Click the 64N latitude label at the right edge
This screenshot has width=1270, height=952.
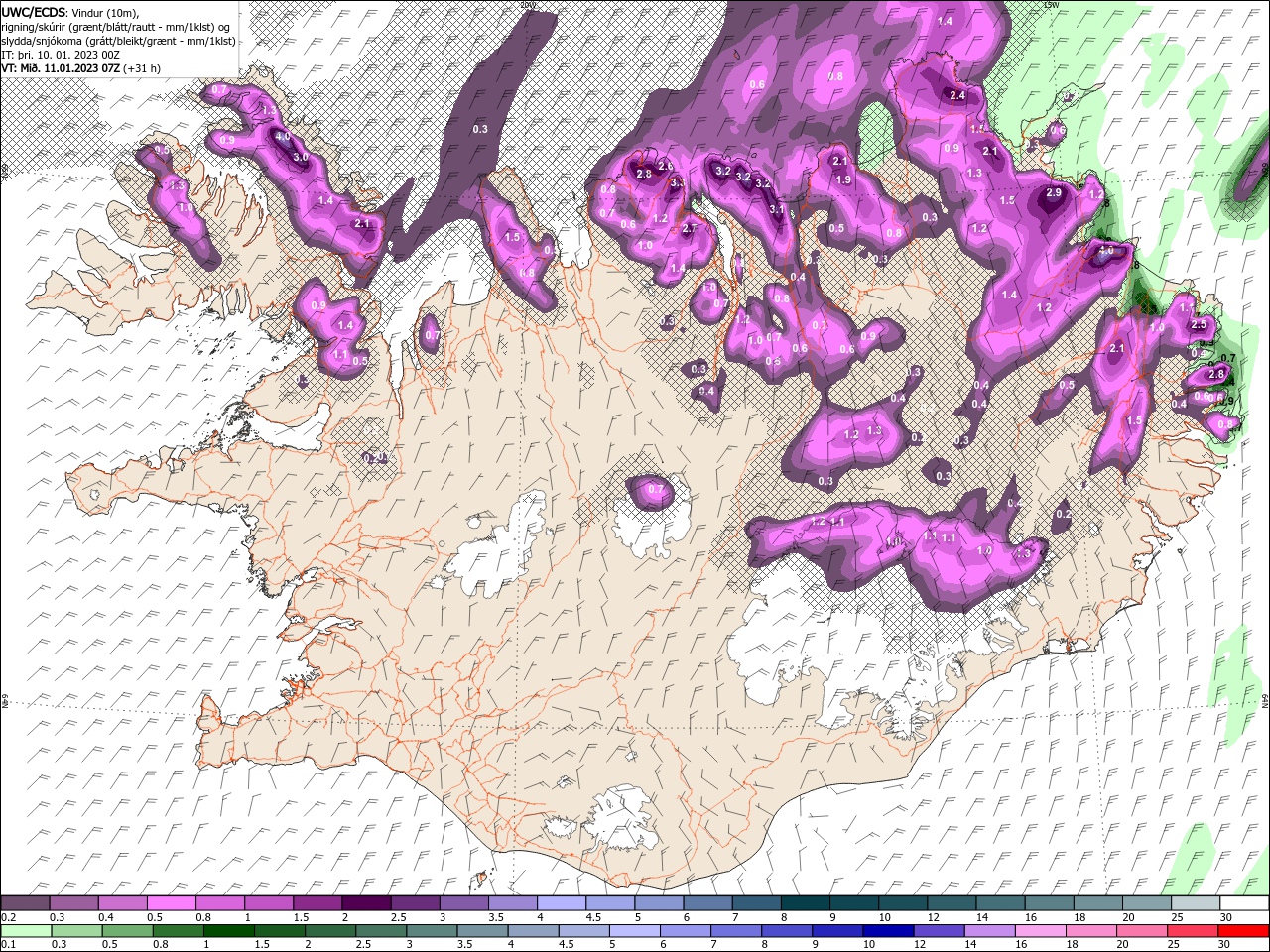(1265, 701)
